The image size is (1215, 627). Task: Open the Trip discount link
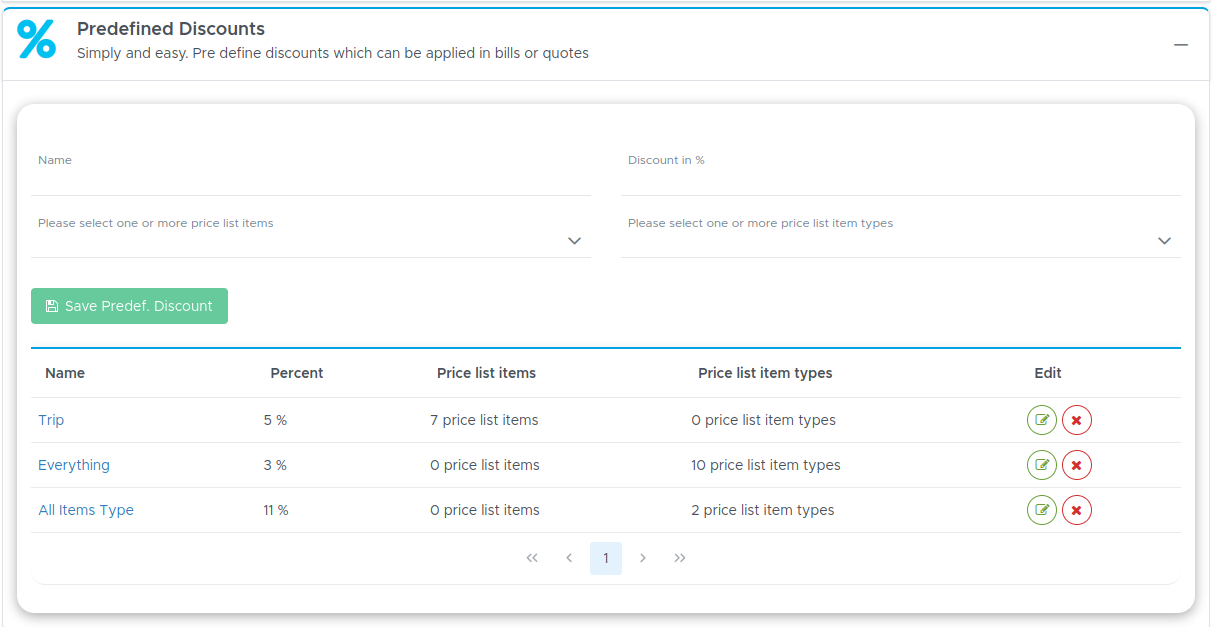51,420
